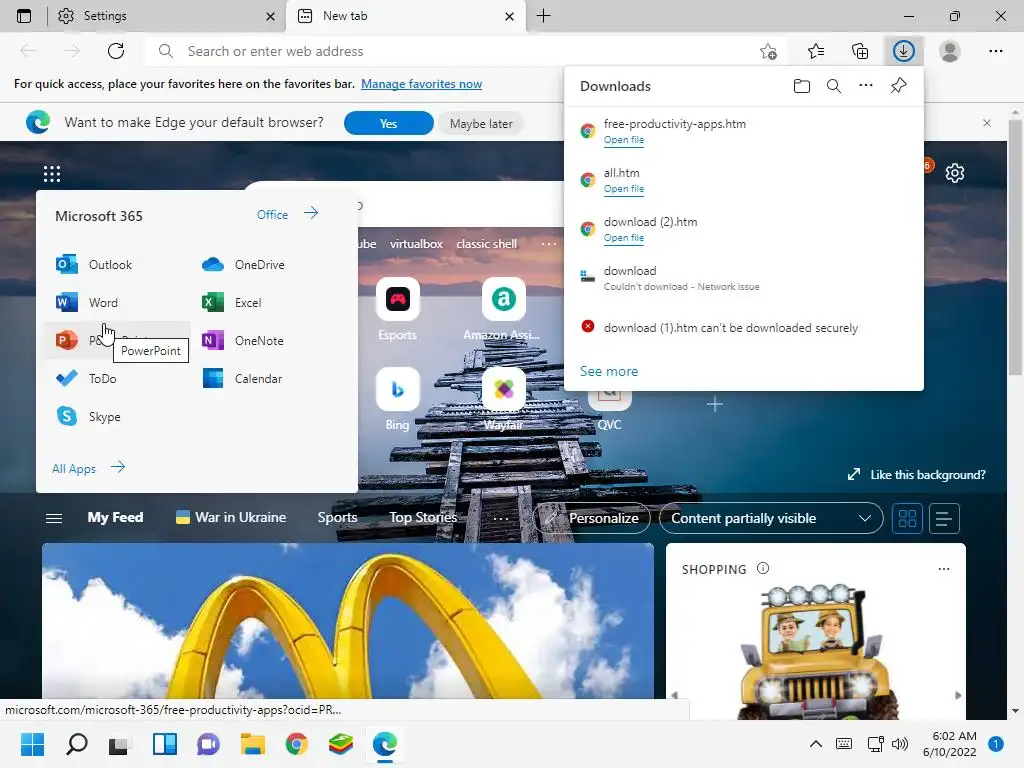This screenshot has height=768, width=1024.
Task: Dismiss default browser prompt bar
Action: point(987,123)
